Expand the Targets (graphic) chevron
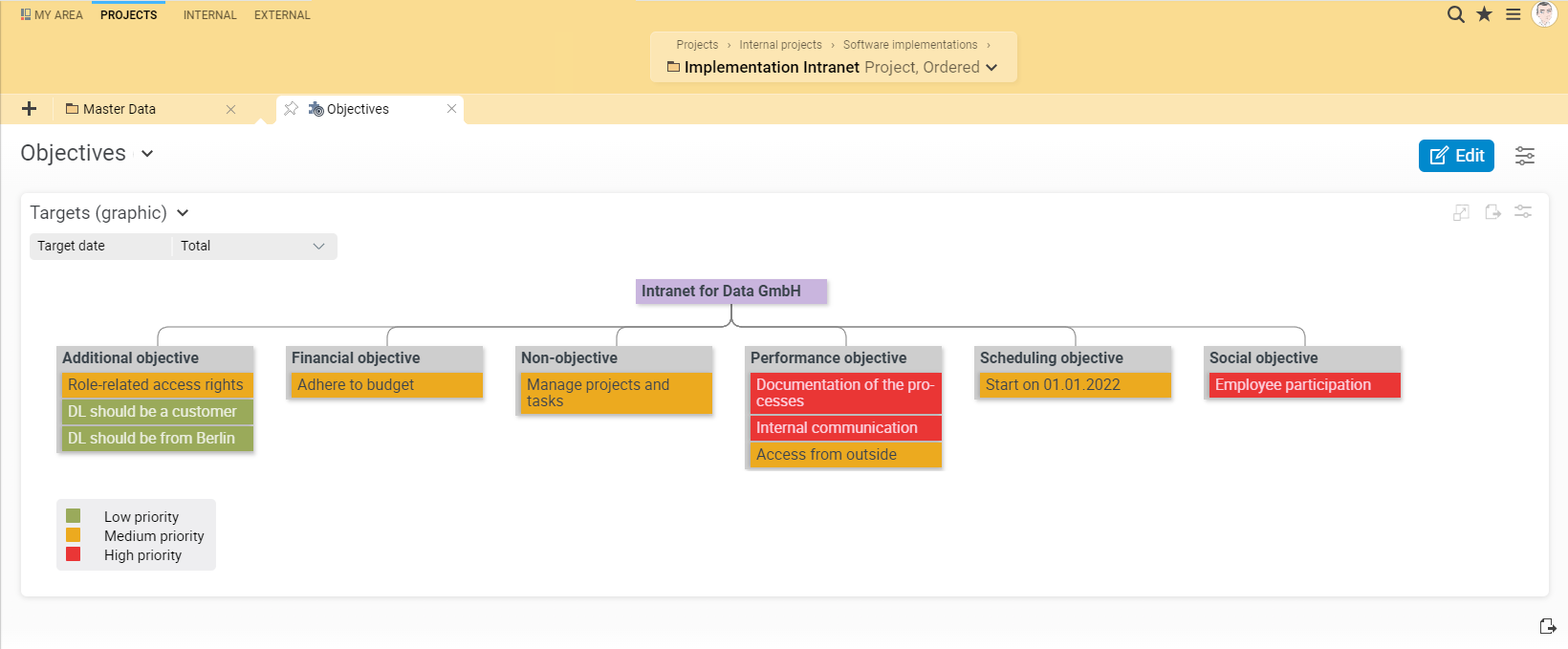 coord(183,213)
